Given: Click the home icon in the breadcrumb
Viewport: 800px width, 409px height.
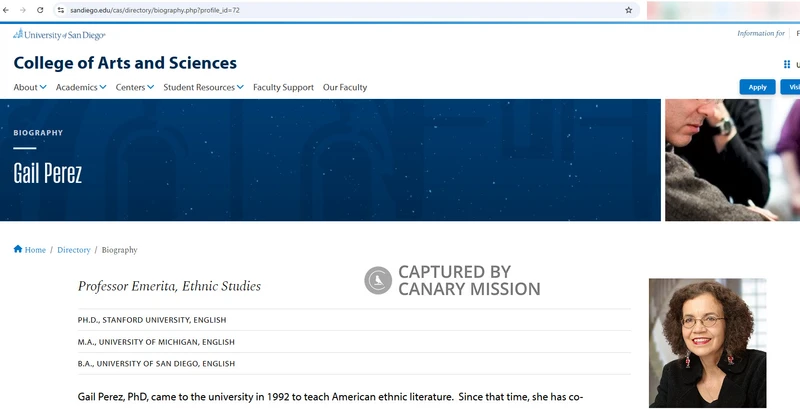Looking at the screenshot, I should tap(18, 249).
